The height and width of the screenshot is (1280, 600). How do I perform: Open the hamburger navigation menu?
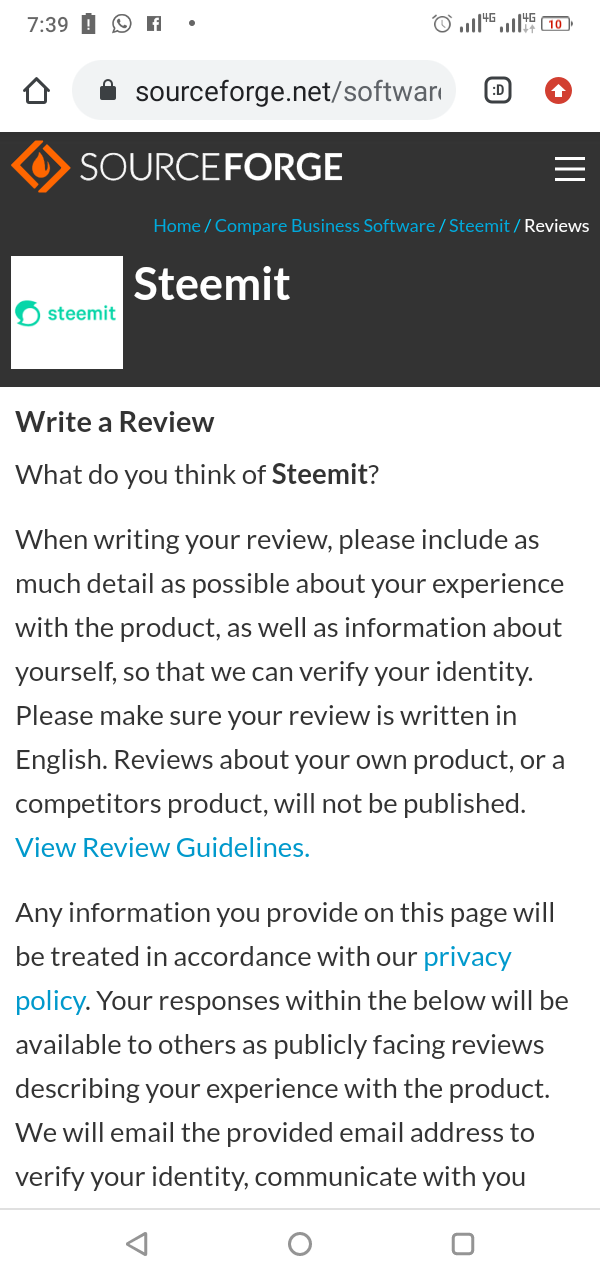coord(569,168)
